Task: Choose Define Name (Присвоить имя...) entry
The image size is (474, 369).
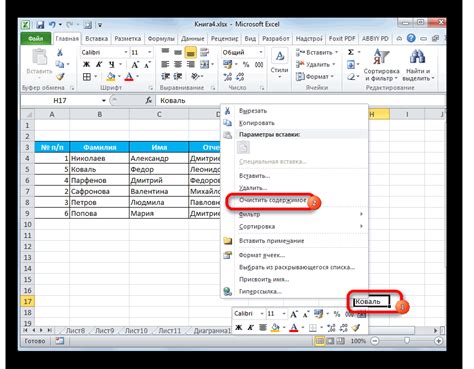Action: 264,279
